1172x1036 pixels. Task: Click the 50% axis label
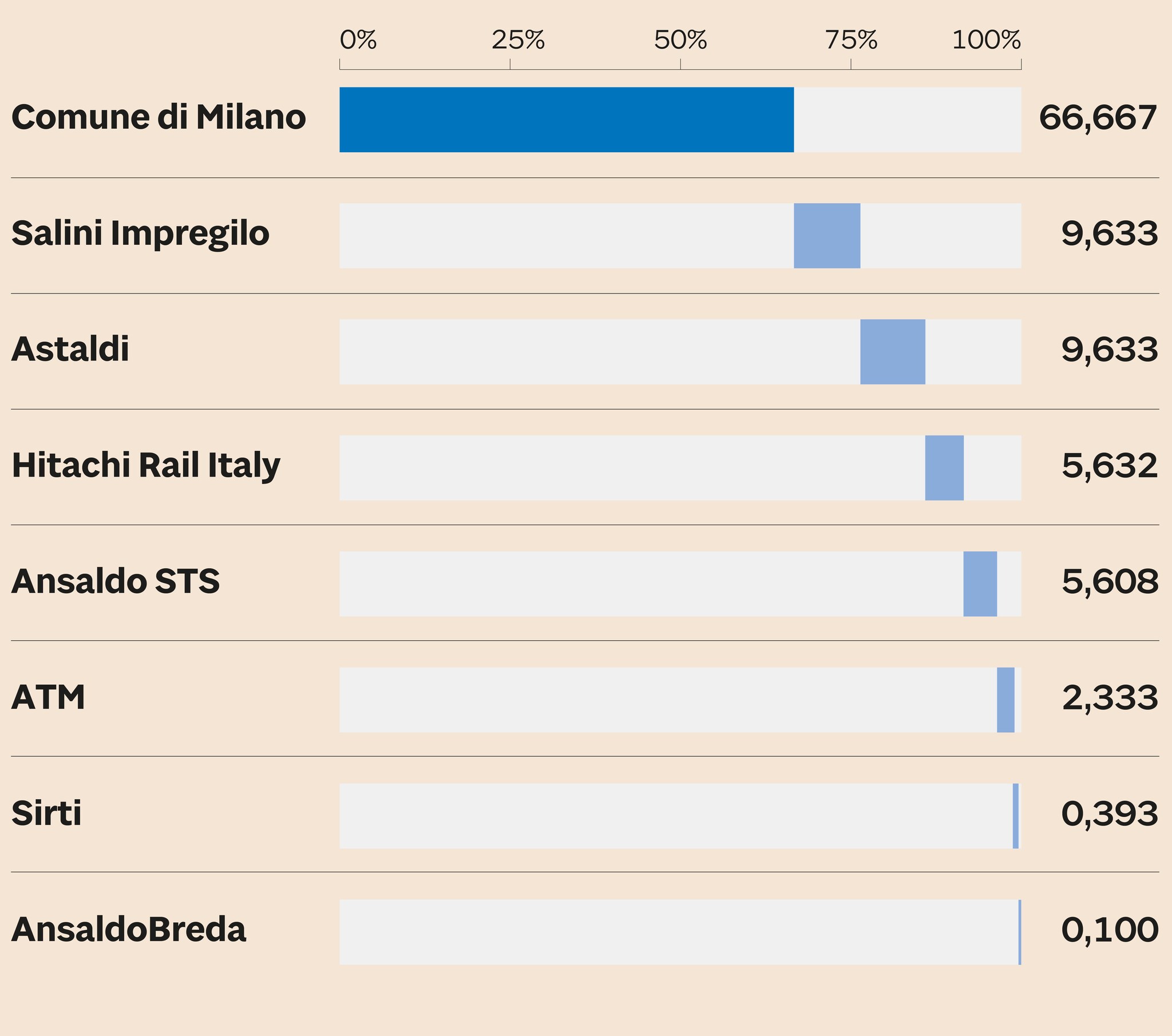680,40
